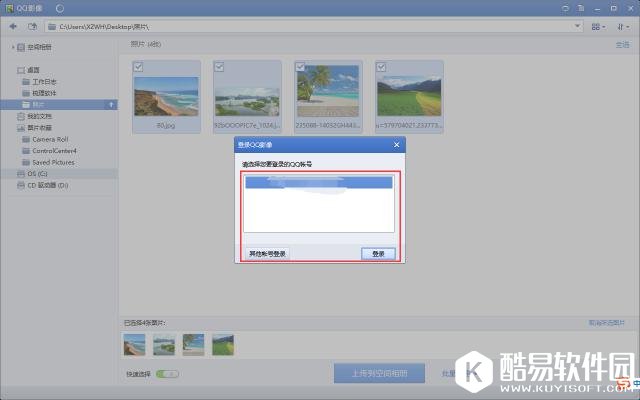
Task: Close the 登录QQ影像 dialog
Action: pos(396,145)
